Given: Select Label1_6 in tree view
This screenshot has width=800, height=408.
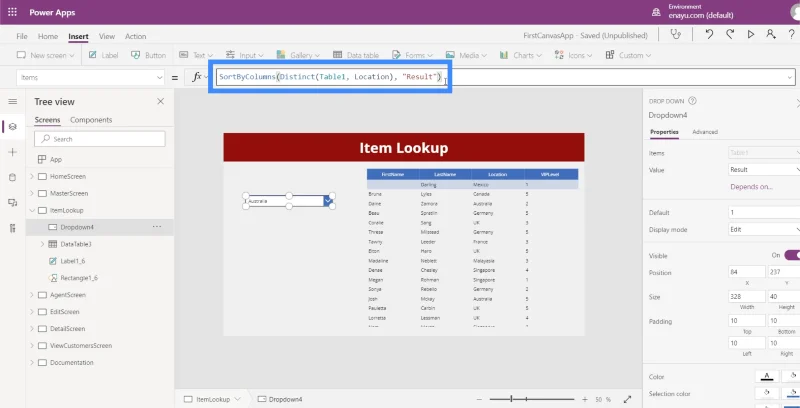Looking at the screenshot, I should [72, 261].
